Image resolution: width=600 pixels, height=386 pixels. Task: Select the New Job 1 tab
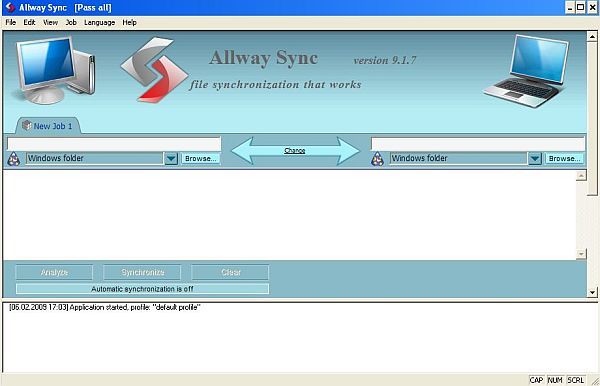click(48, 126)
